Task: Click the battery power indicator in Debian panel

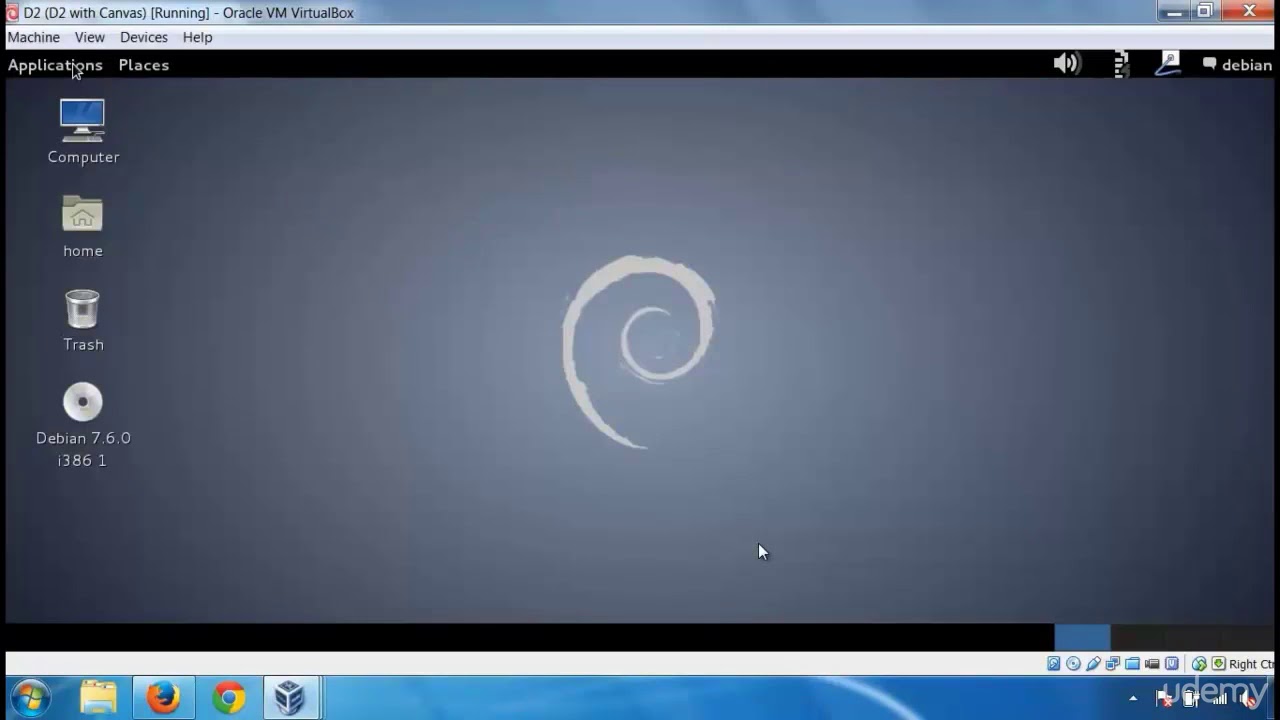Action: (1121, 64)
